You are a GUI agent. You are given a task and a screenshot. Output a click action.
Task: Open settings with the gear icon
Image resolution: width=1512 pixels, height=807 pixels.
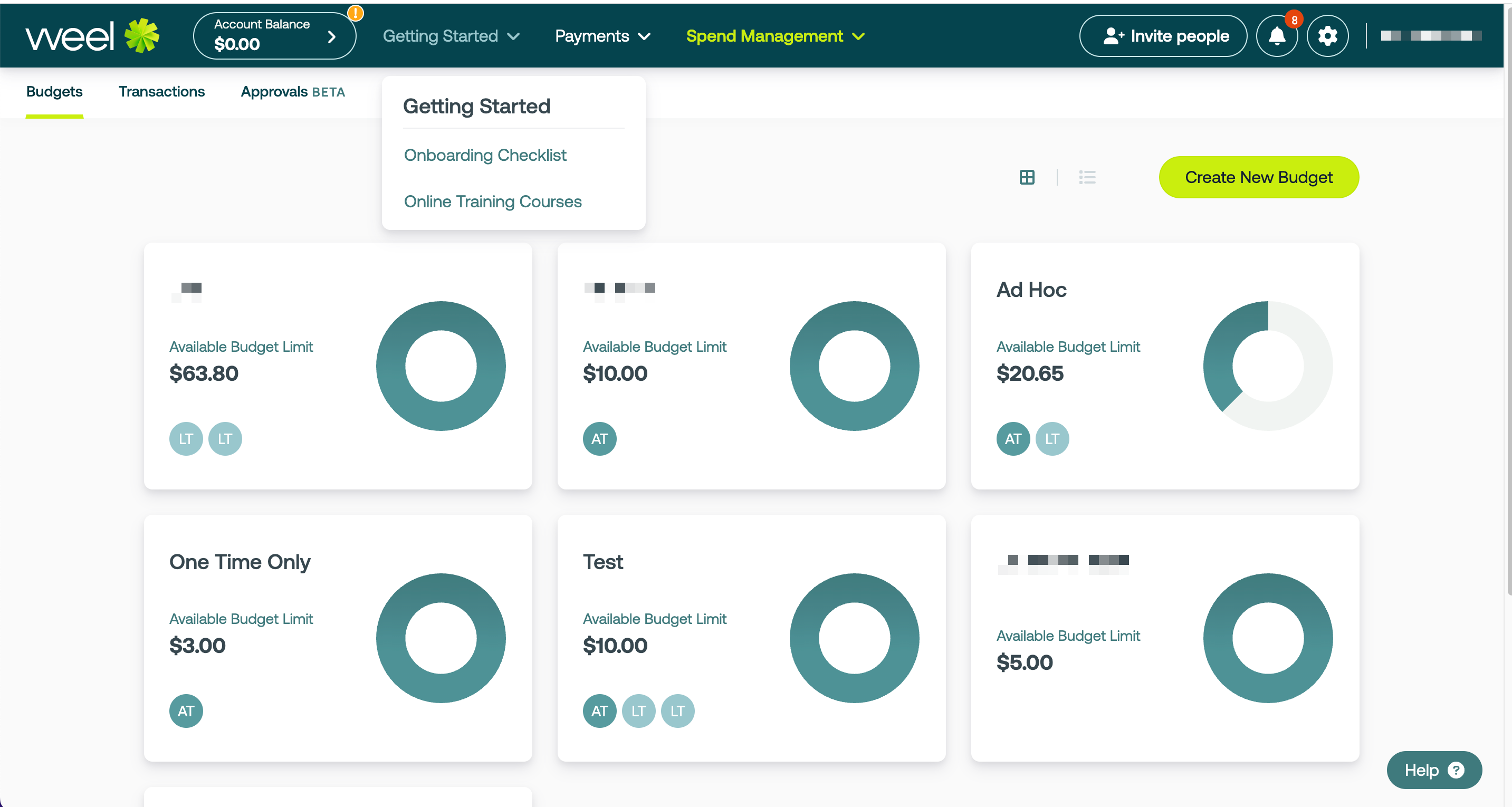pyautogui.click(x=1328, y=36)
